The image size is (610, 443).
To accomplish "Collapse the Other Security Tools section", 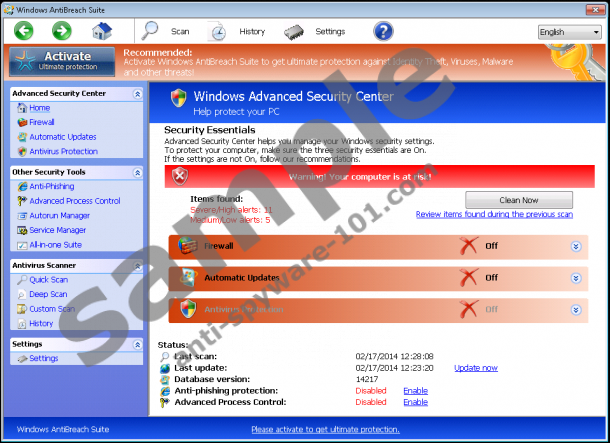I will pyautogui.click(x=137, y=172).
